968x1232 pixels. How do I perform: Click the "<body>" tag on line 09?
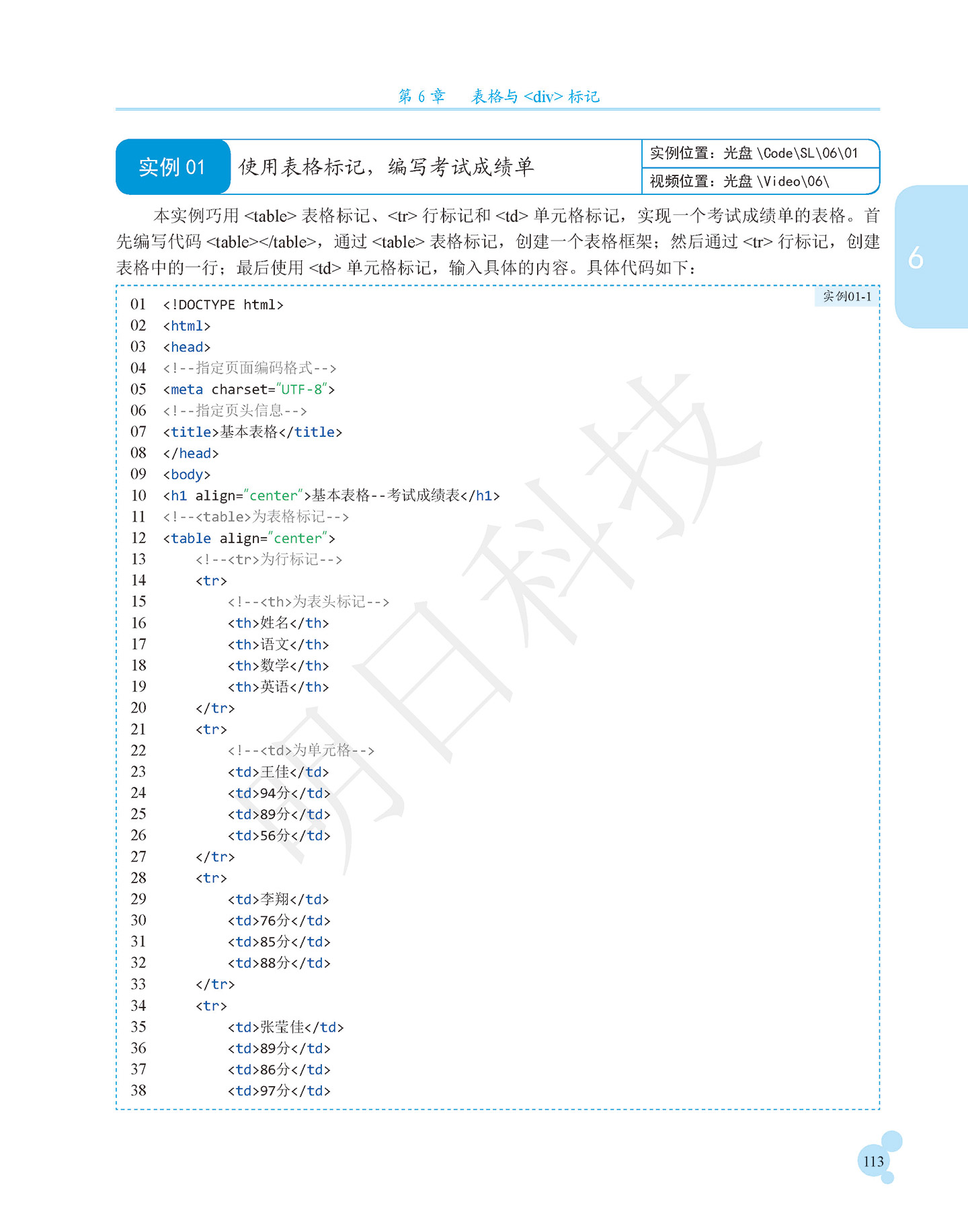[187, 475]
